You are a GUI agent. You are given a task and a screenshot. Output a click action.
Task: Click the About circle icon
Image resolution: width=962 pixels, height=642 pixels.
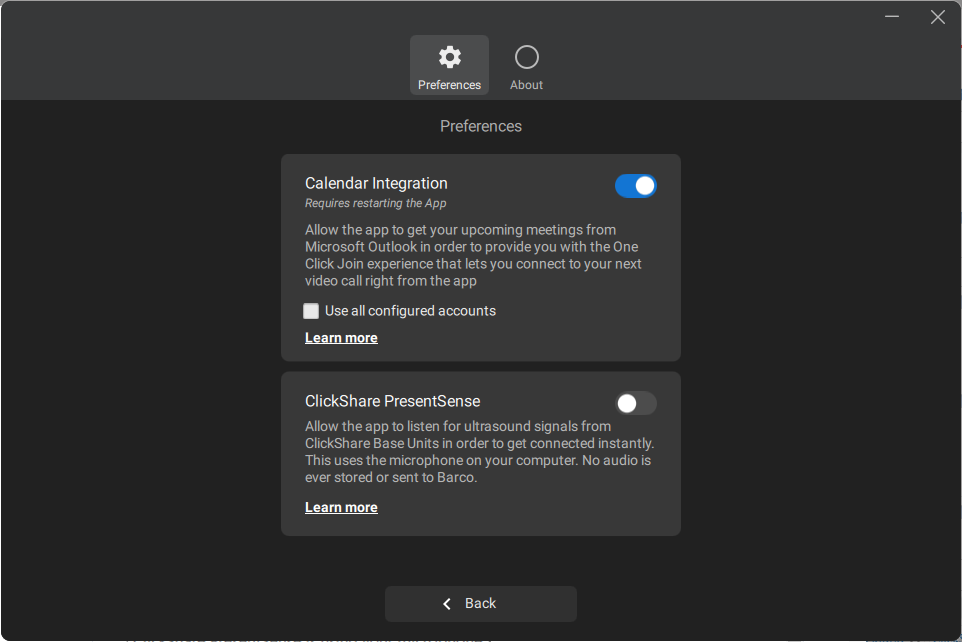(x=527, y=57)
